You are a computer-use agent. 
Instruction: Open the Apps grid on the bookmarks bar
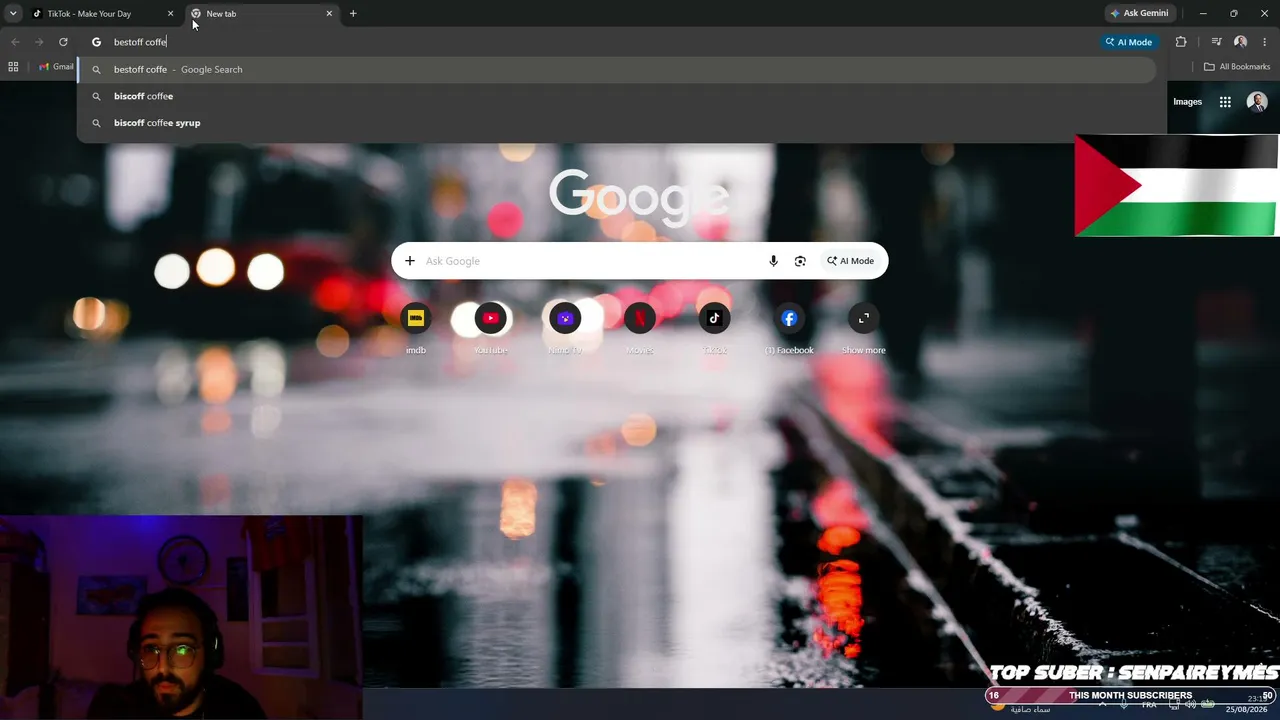coord(13,67)
